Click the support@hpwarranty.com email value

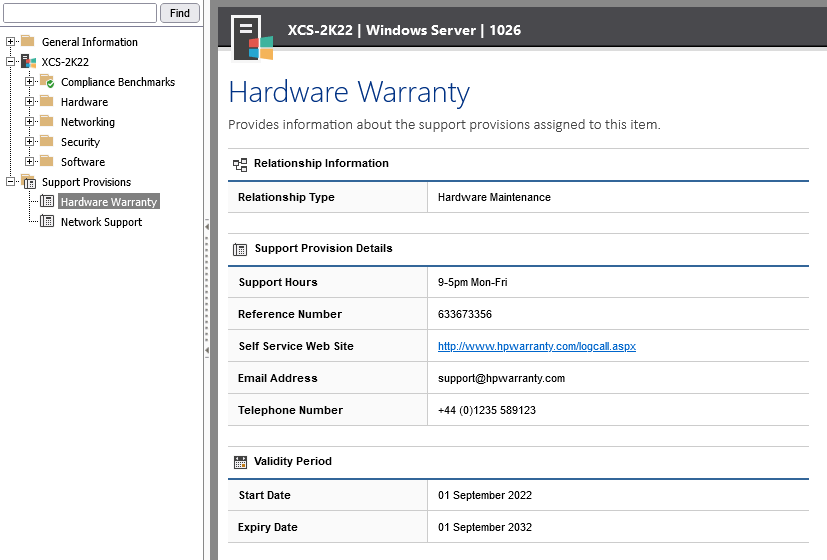tap(501, 378)
